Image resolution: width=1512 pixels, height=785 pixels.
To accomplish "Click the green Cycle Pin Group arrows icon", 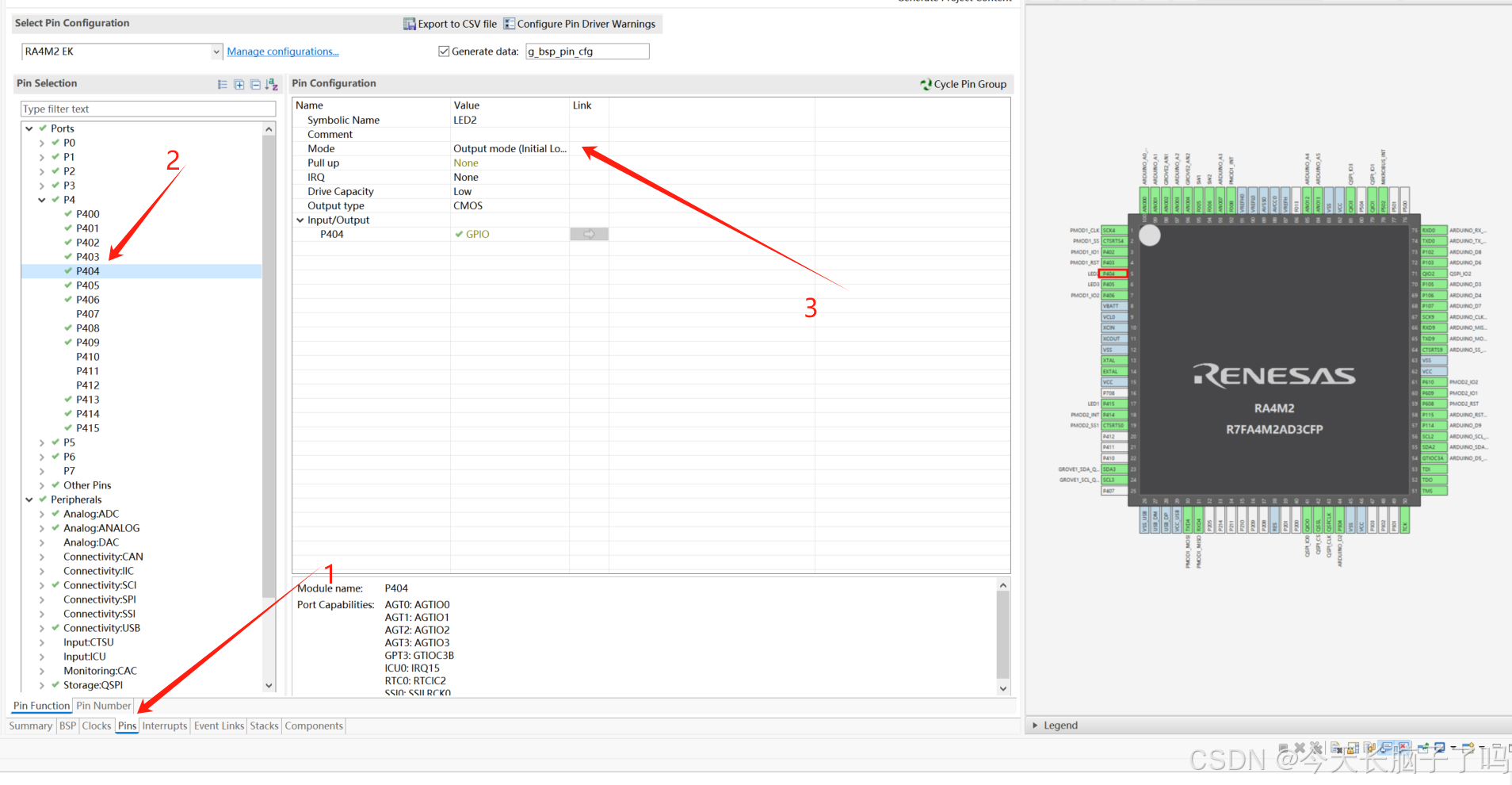I will [926, 84].
